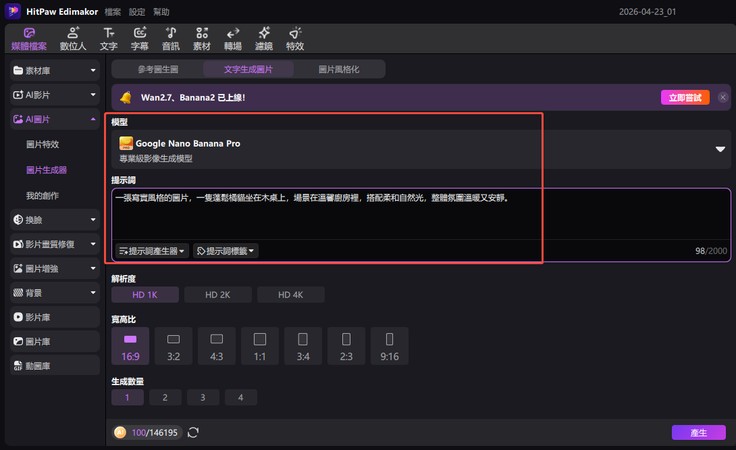Choose the 4:3 aspect ratio
The width and height of the screenshot is (736, 450).
point(217,346)
